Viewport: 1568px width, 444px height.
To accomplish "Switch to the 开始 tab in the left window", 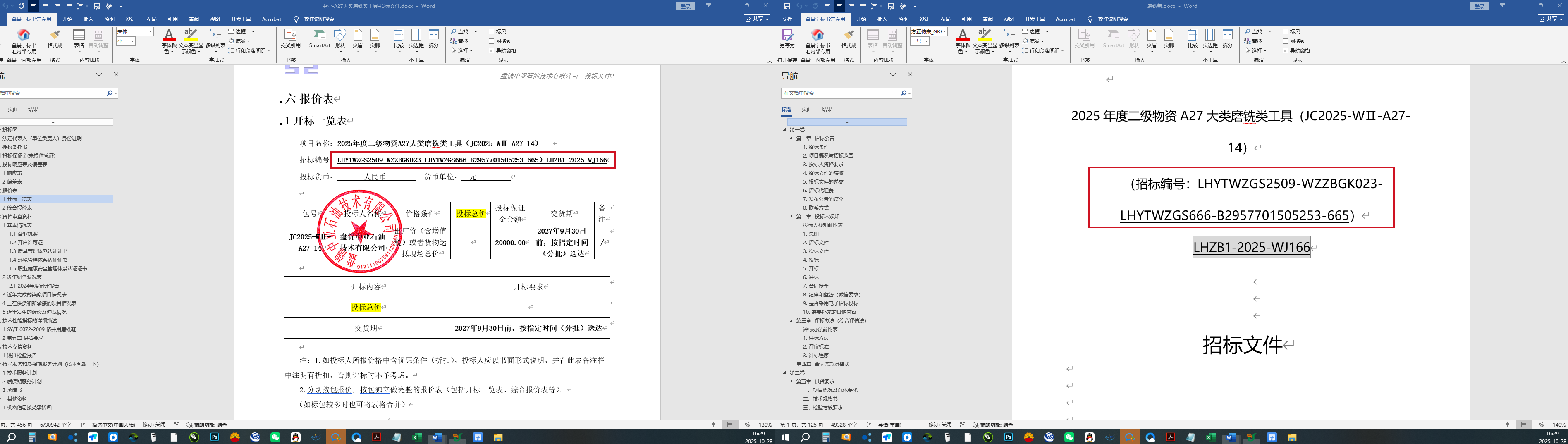I will [67, 19].
